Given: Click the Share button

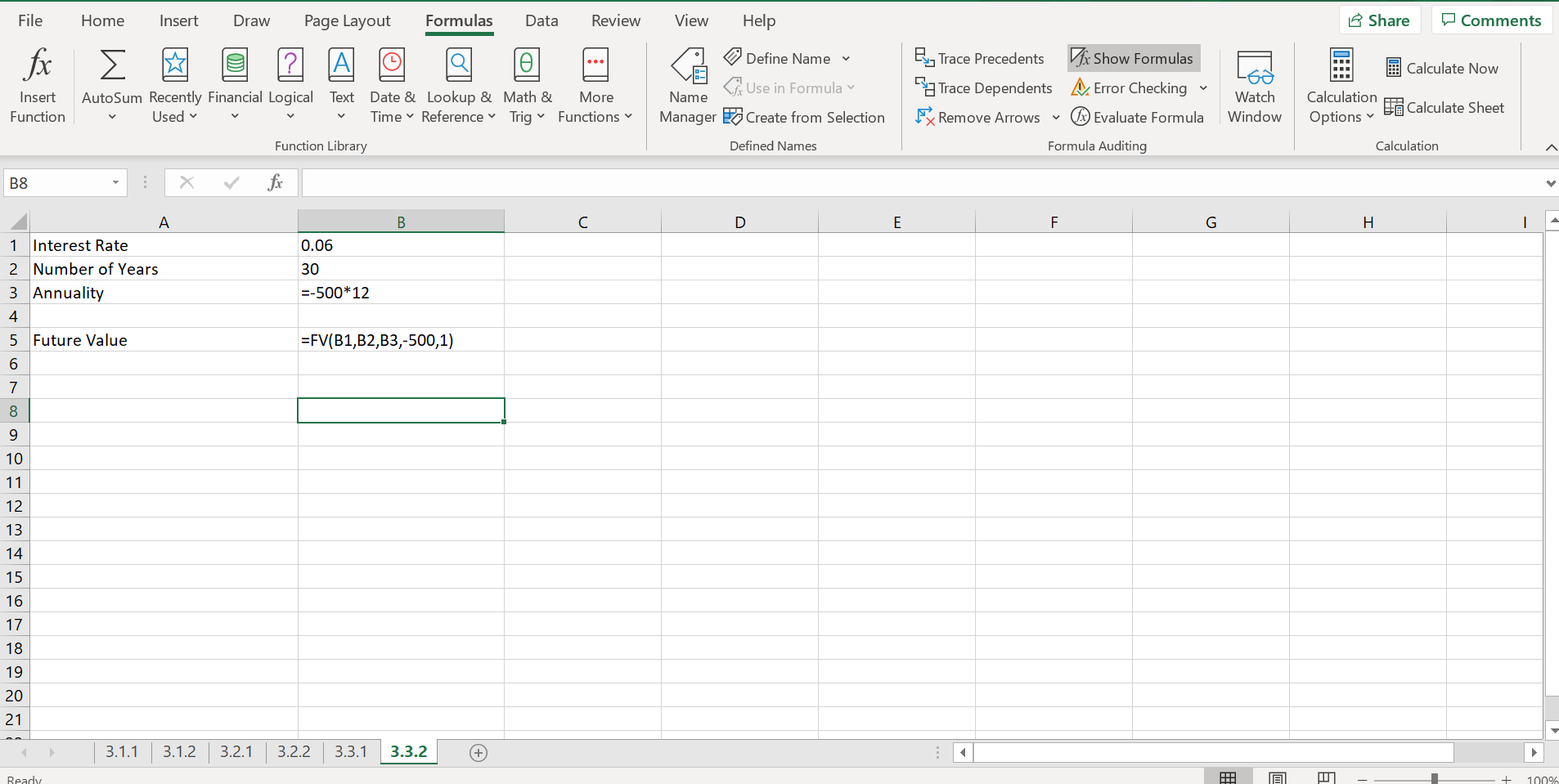Looking at the screenshot, I should (1379, 20).
